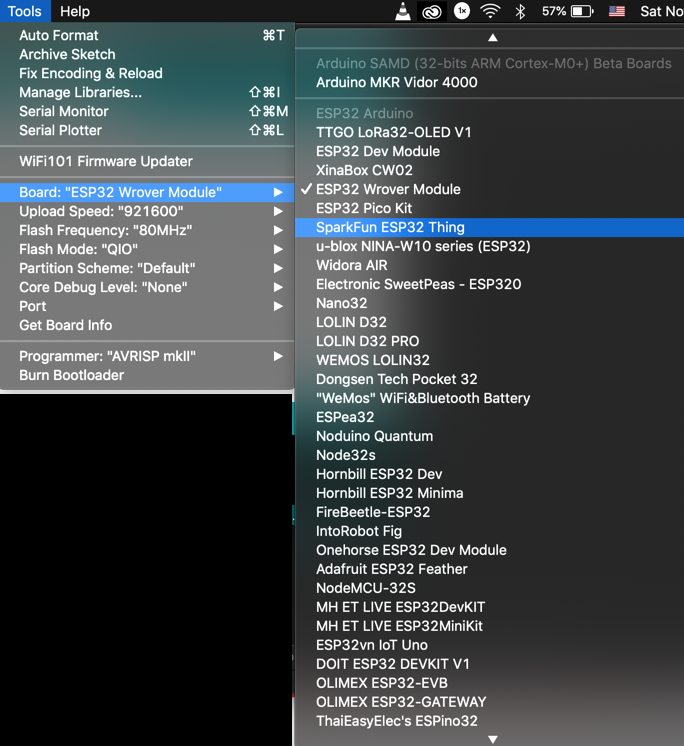
Task: Click Fix Encoding & Reload
Action: [147, 73]
